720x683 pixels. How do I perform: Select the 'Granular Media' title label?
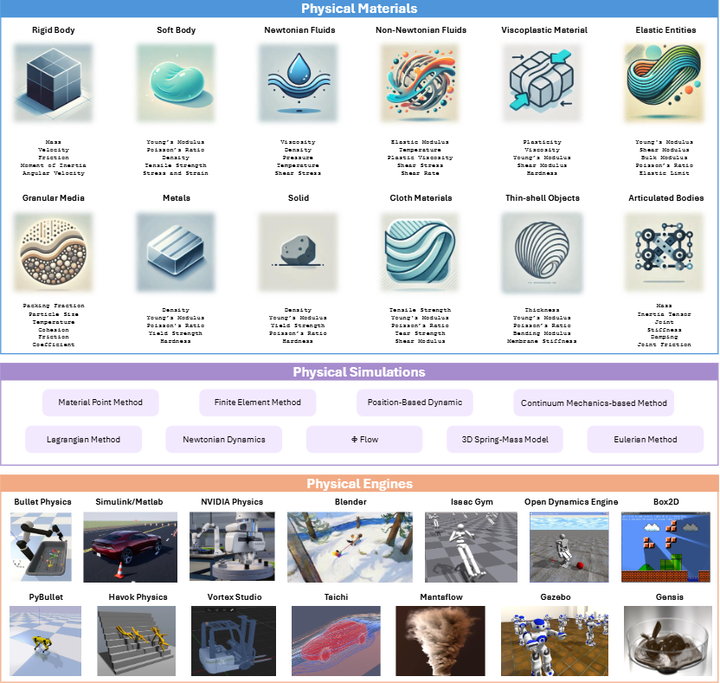(53, 198)
